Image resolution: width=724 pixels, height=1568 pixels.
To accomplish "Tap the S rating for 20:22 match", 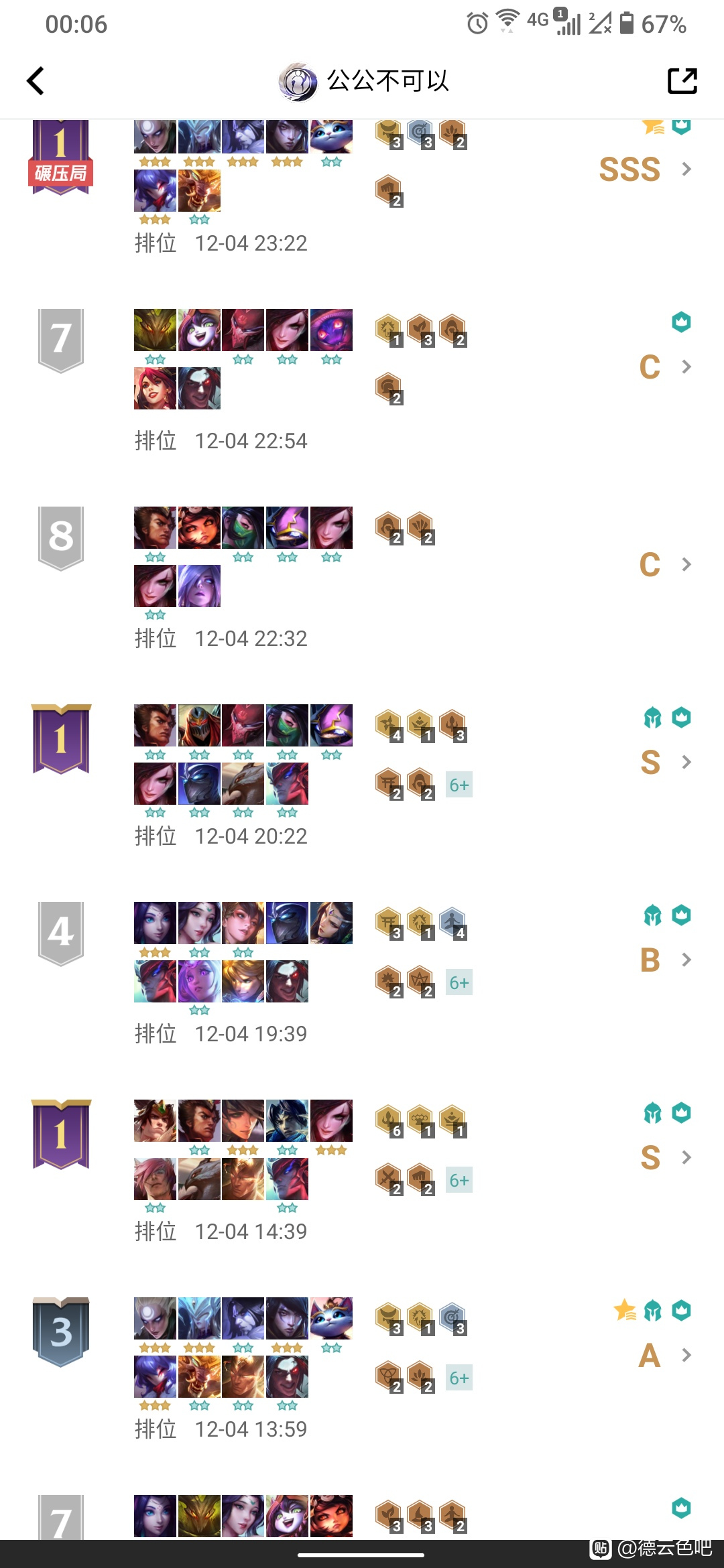I will click(x=650, y=762).
